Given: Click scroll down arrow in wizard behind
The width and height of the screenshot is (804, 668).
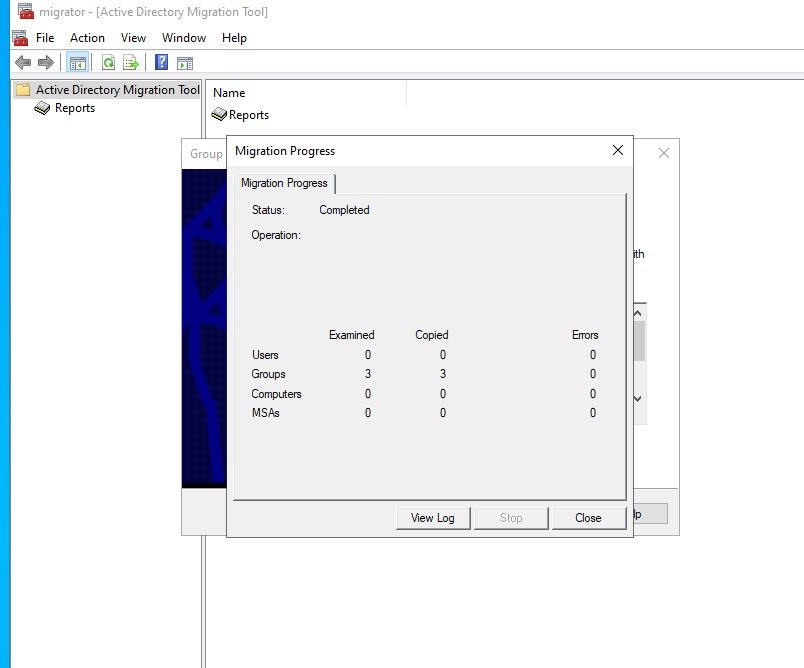Looking at the screenshot, I should point(638,398).
